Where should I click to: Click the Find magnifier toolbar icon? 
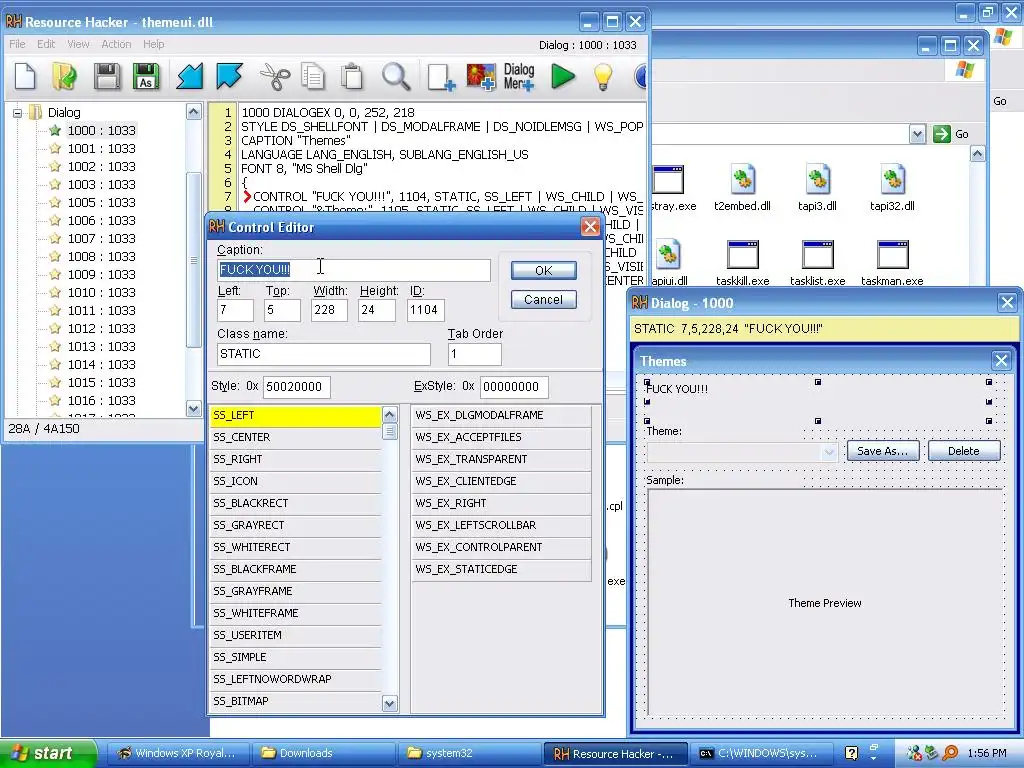click(x=396, y=76)
